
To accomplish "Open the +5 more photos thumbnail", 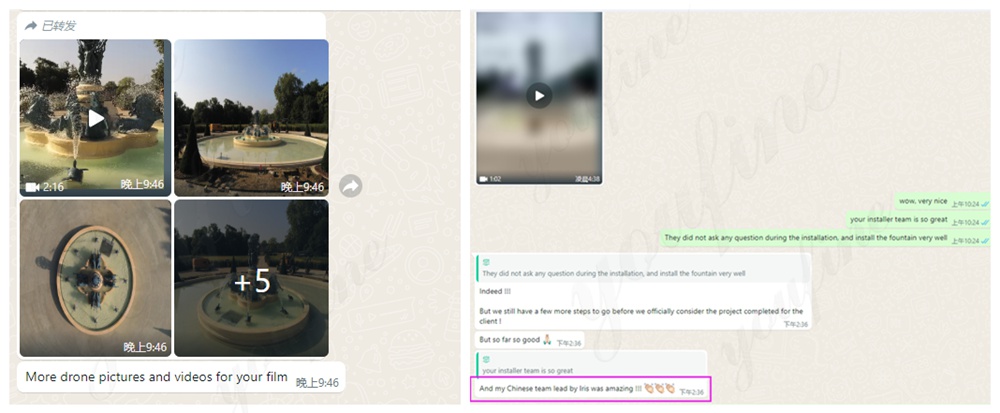I will [x=251, y=278].
